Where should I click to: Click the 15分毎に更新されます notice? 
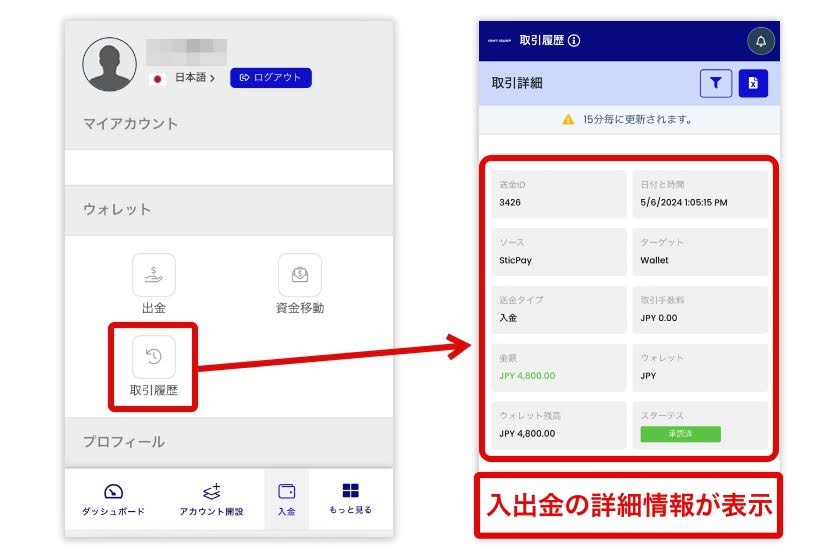(637, 120)
